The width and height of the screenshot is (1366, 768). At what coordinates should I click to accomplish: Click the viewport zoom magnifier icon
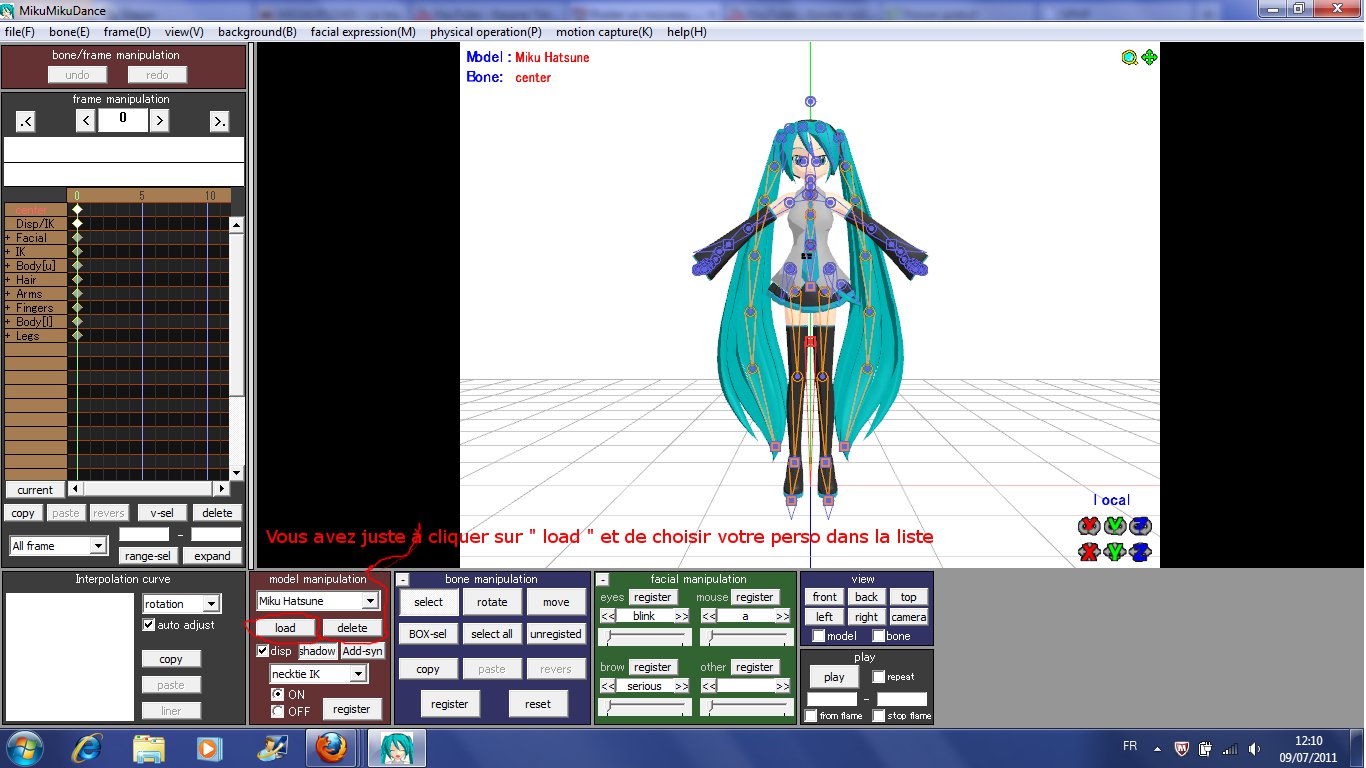point(1129,58)
